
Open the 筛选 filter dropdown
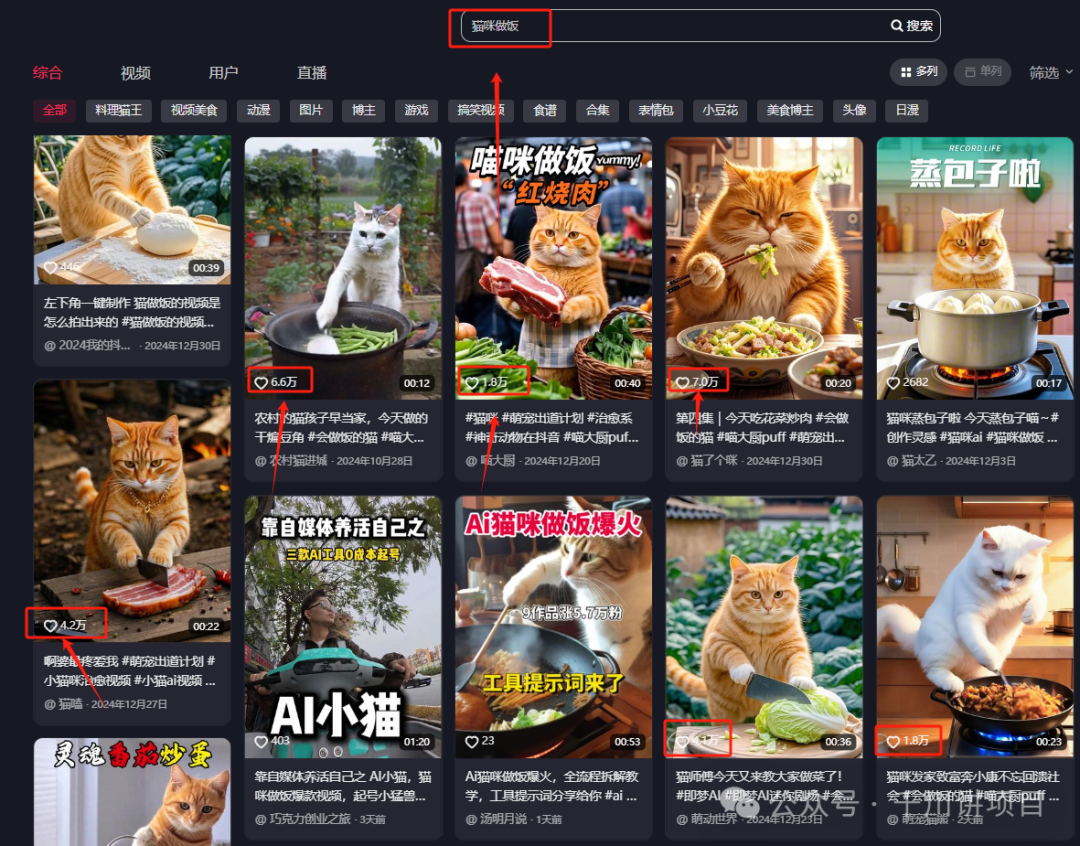(x=1050, y=72)
